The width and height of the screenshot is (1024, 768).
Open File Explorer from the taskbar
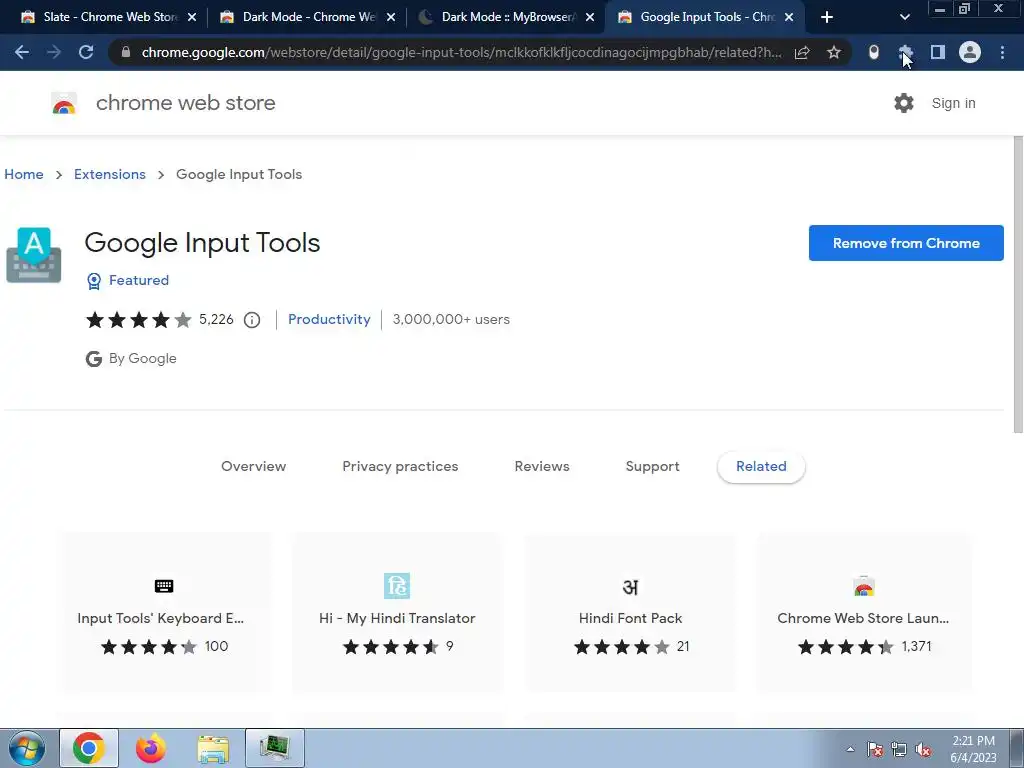tap(213, 748)
